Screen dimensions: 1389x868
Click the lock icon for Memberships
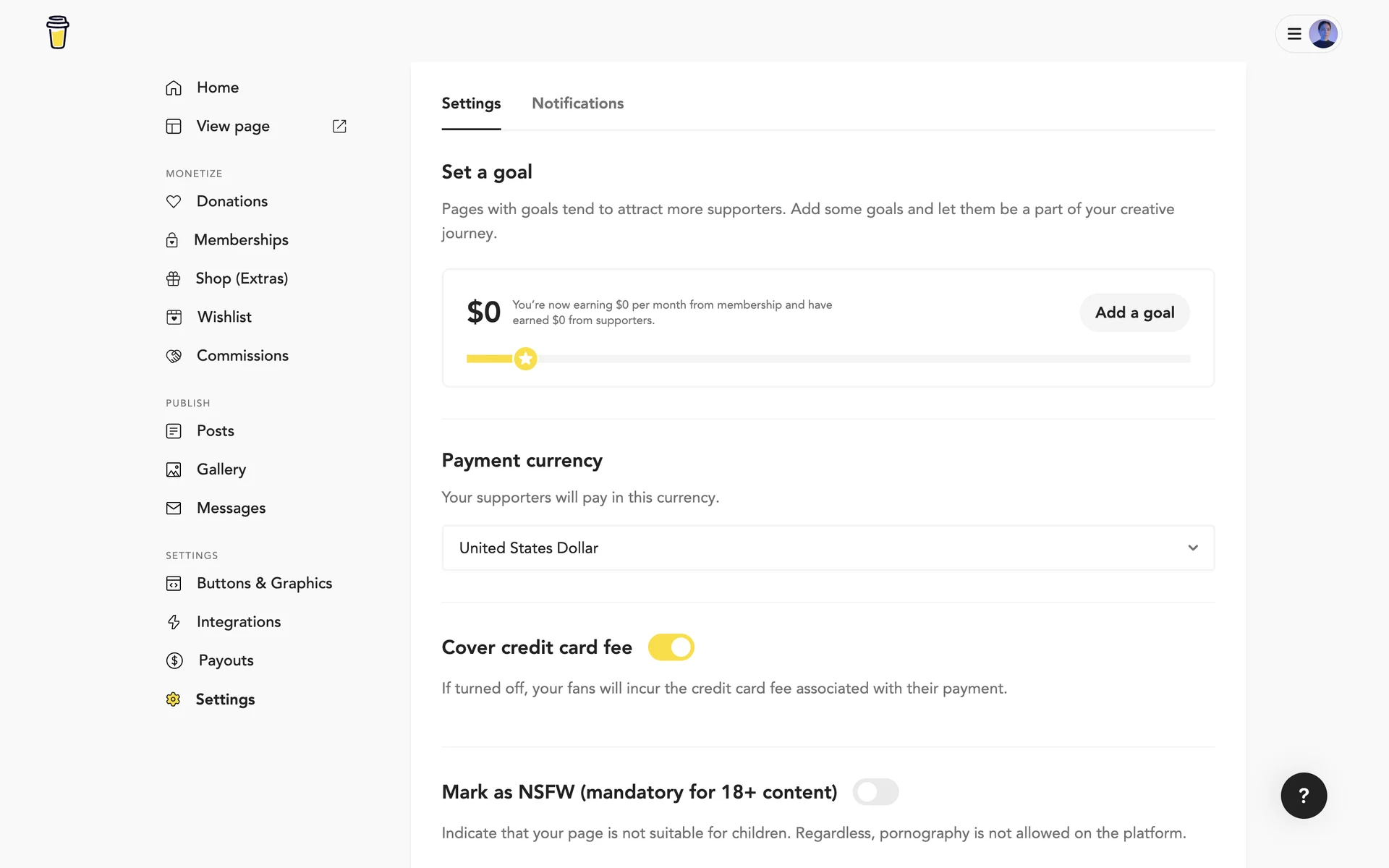tap(172, 240)
